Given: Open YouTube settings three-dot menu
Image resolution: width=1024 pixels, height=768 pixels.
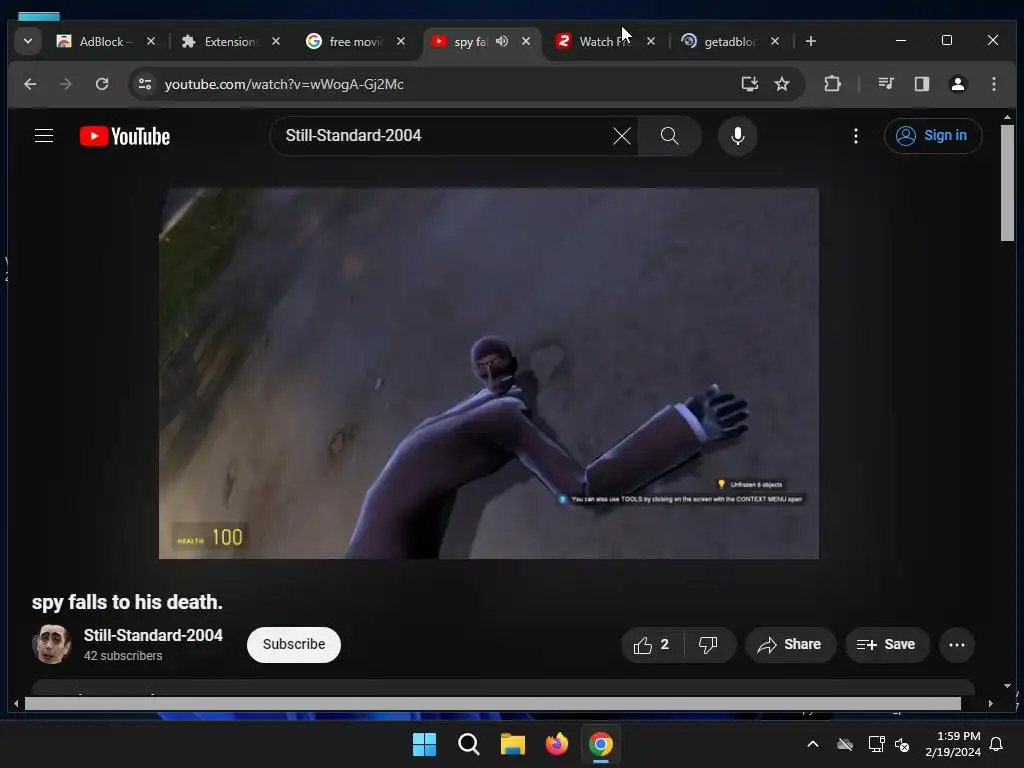Looking at the screenshot, I should pos(856,136).
